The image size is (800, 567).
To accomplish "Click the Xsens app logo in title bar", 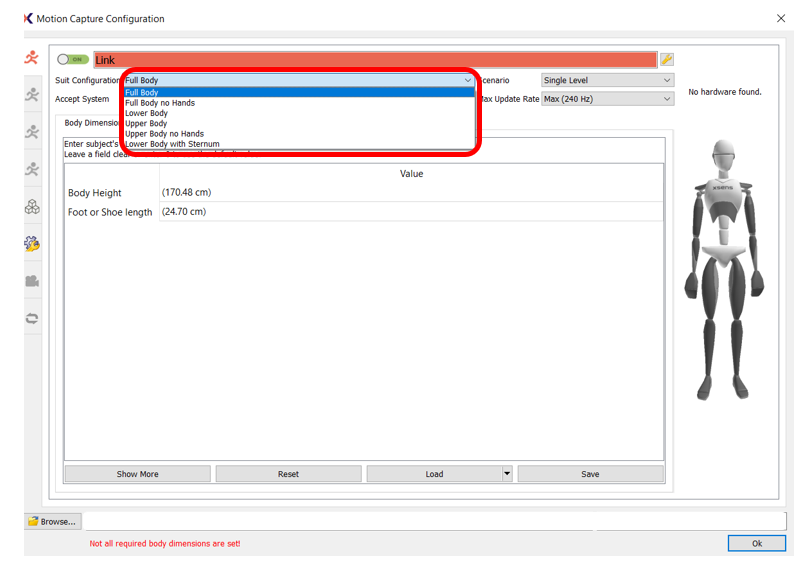I will point(28,18).
